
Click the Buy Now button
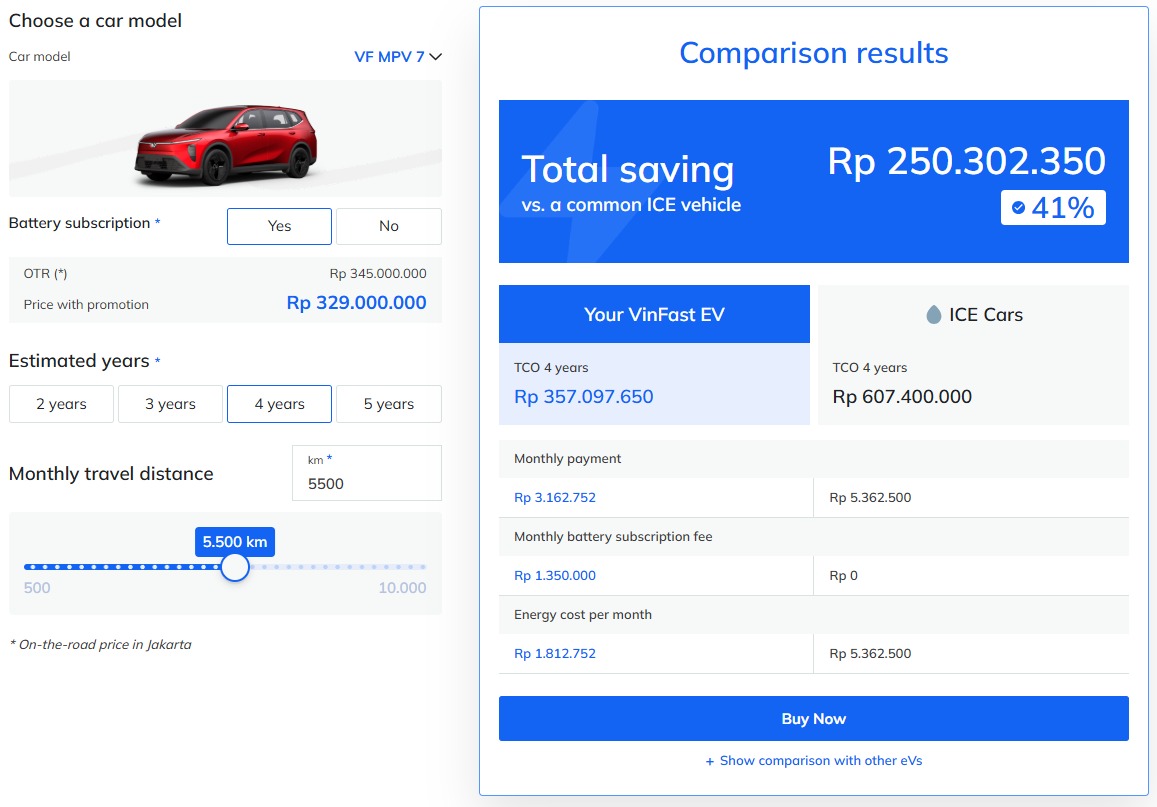pos(813,718)
